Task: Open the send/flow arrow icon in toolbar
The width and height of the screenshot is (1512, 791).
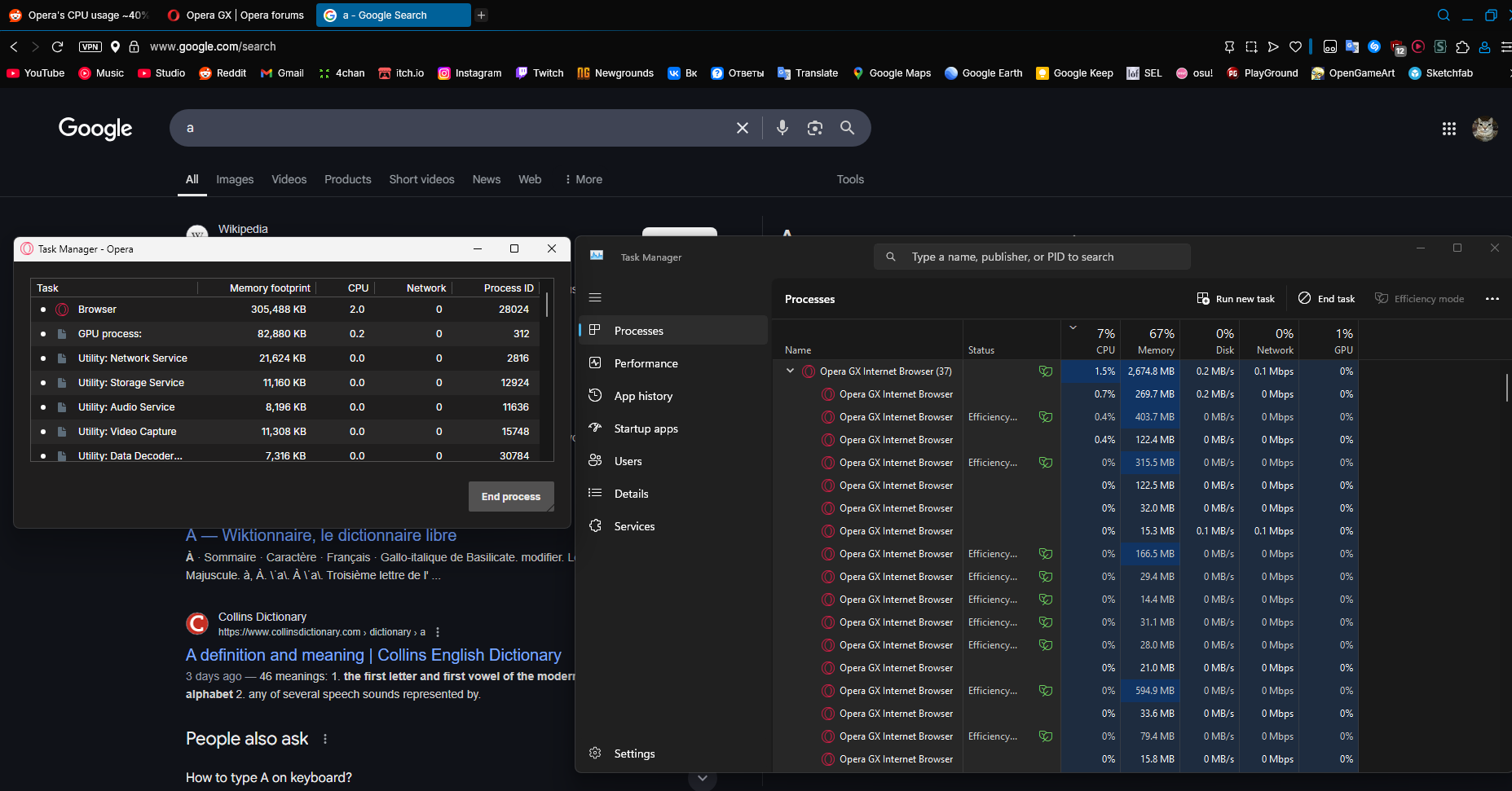Action: click(1273, 46)
